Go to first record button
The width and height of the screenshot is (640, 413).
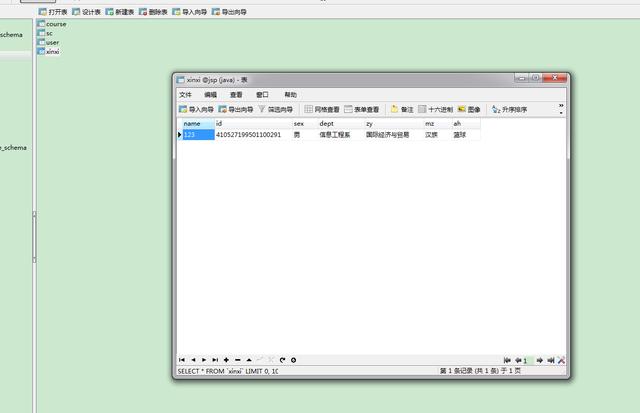click(x=182, y=360)
